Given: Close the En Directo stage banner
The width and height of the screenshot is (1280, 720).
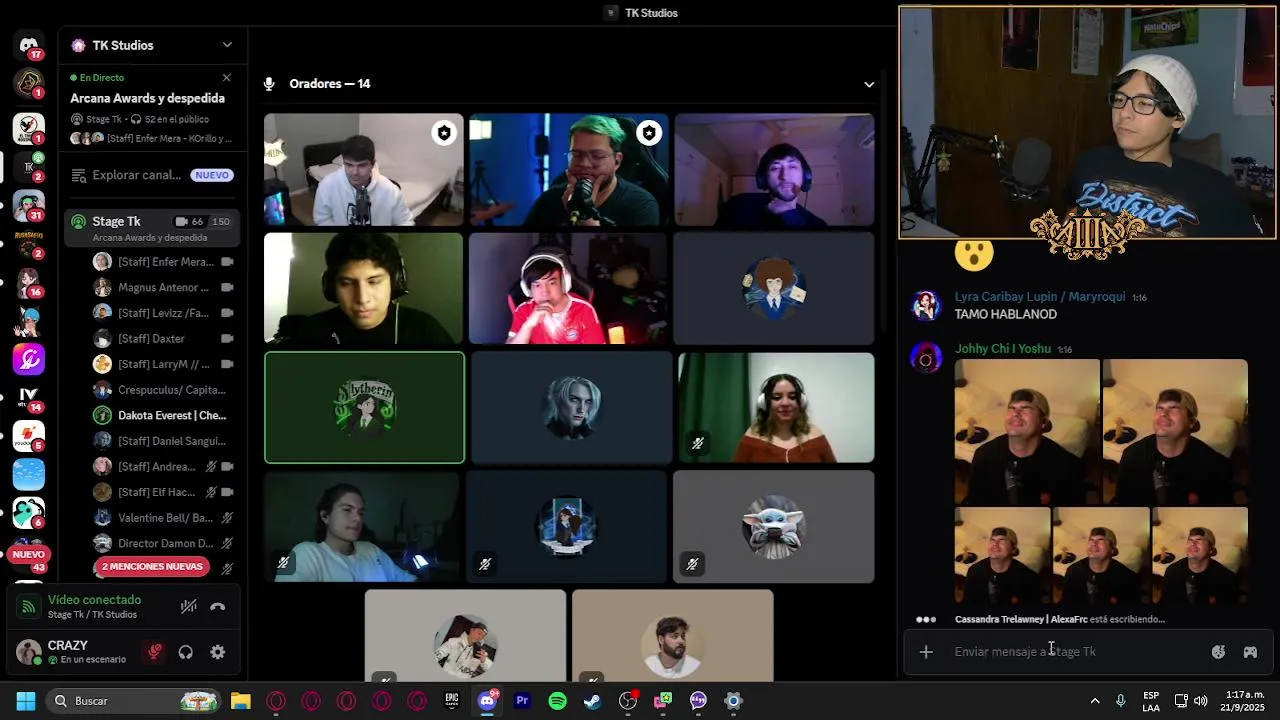Looking at the screenshot, I should click(226, 77).
